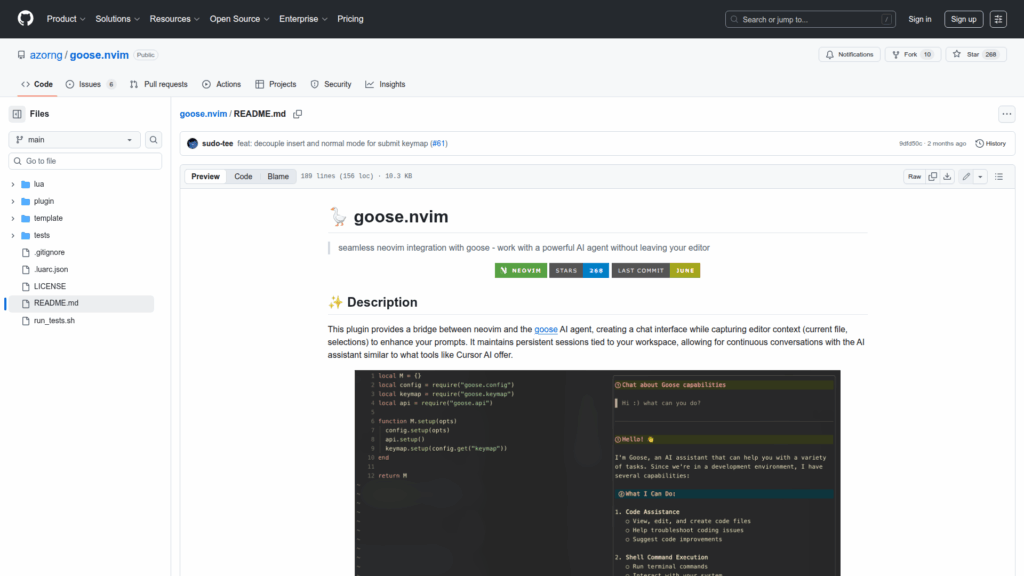The height and width of the screenshot is (576, 1024).
Task: Copy the README.md file path
Action: coord(297,114)
